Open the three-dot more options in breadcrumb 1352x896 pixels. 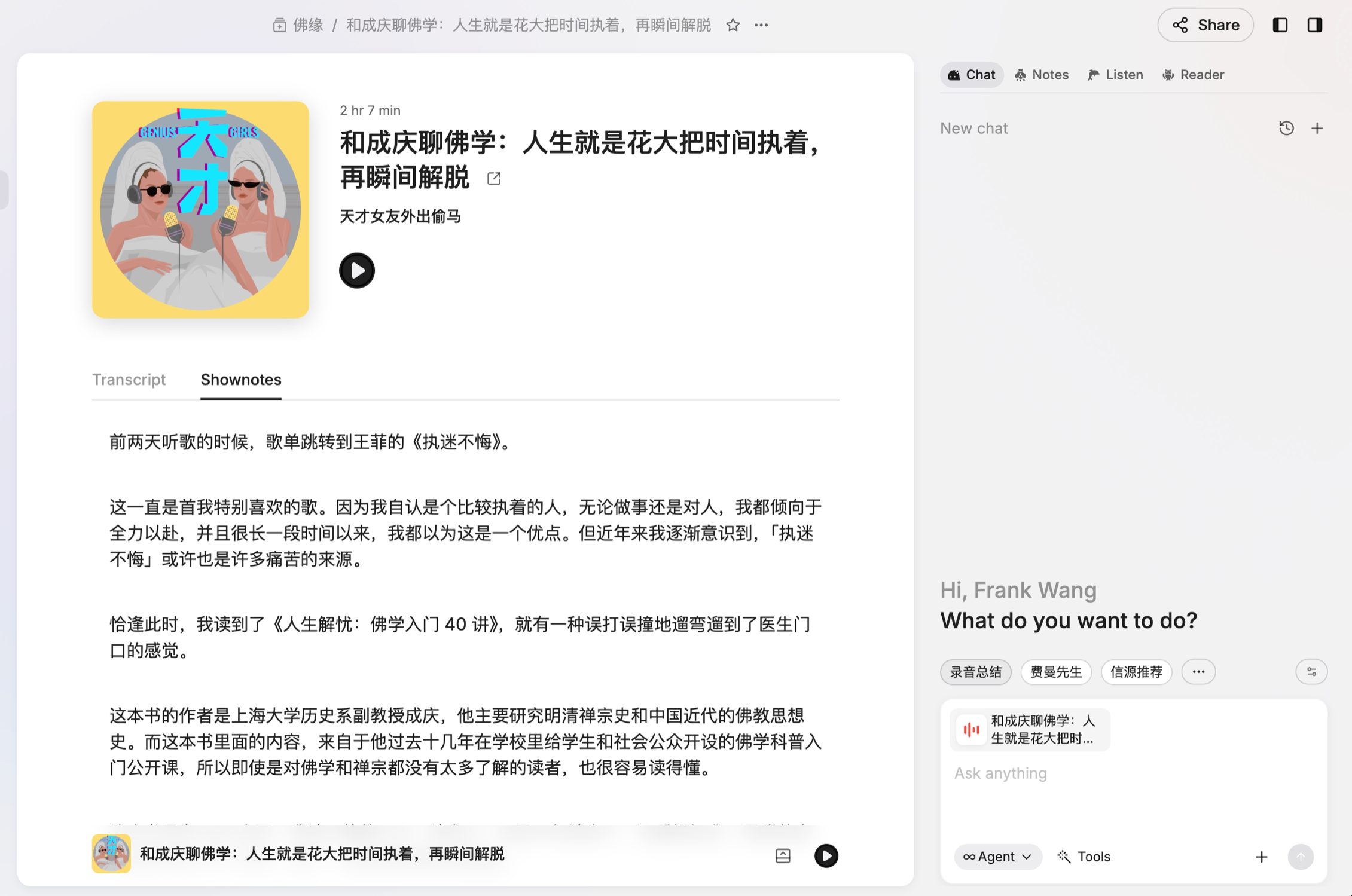(x=761, y=25)
